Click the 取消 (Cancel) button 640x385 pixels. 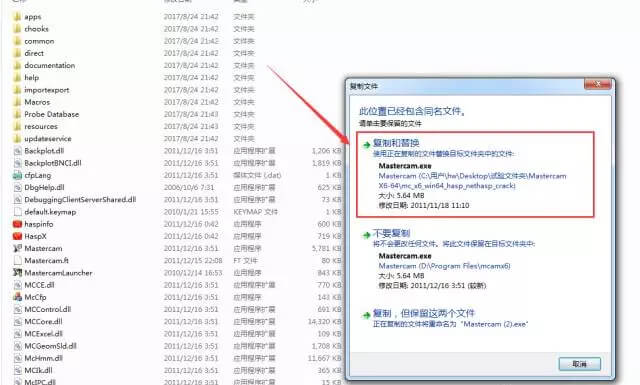click(580, 363)
